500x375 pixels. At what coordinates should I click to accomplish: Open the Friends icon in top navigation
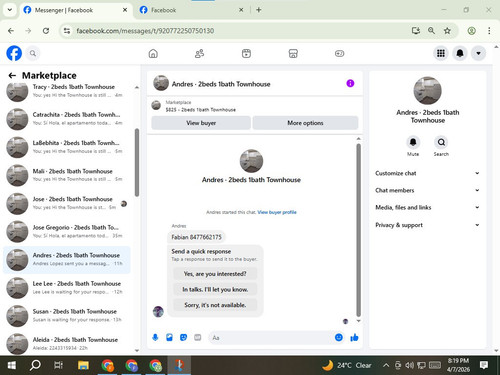pyautogui.click(x=199, y=53)
